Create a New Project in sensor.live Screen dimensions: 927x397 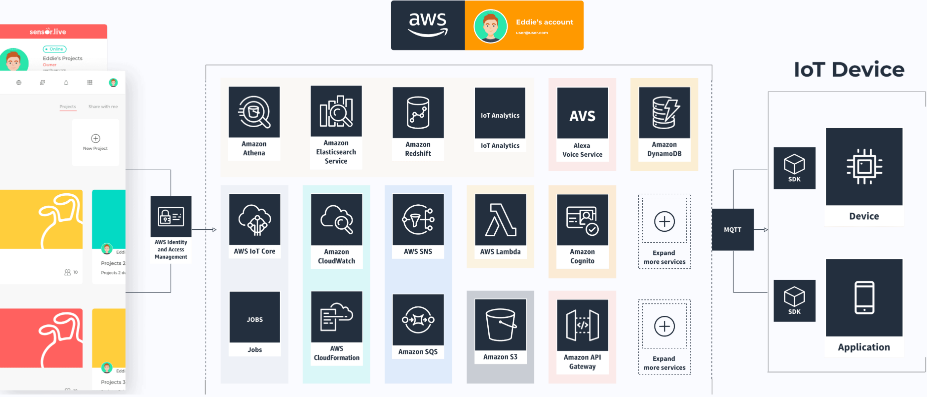coord(95,142)
